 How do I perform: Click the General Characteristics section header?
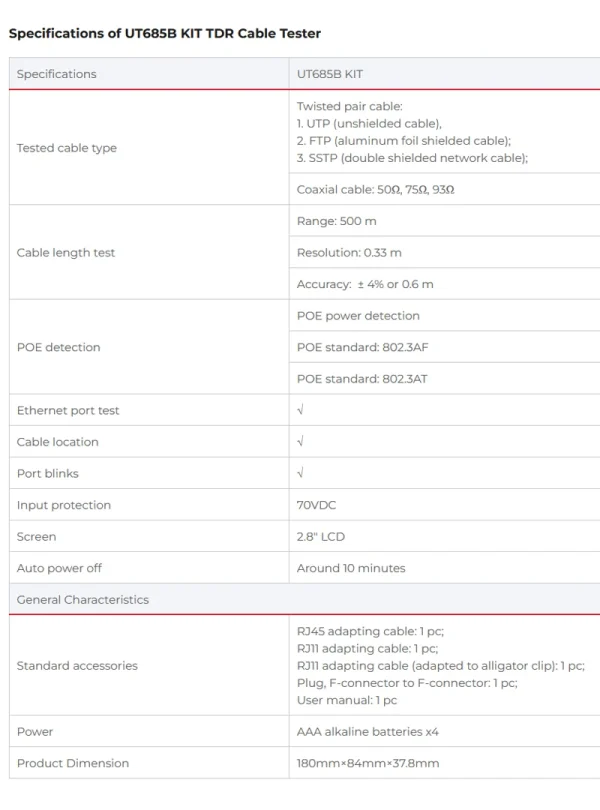click(304, 599)
